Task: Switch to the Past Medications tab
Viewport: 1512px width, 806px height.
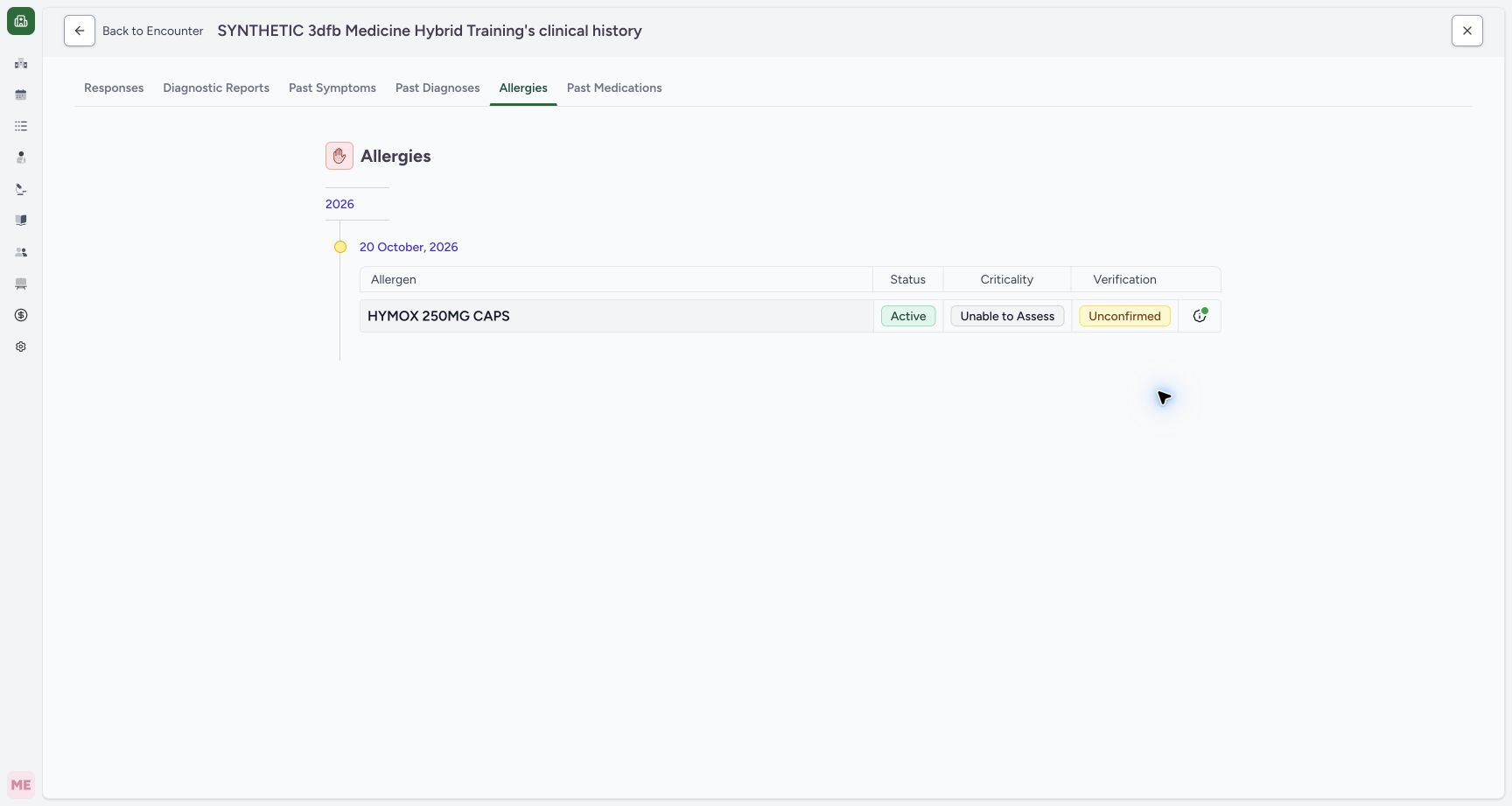Action: pyautogui.click(x=614, y=88)
